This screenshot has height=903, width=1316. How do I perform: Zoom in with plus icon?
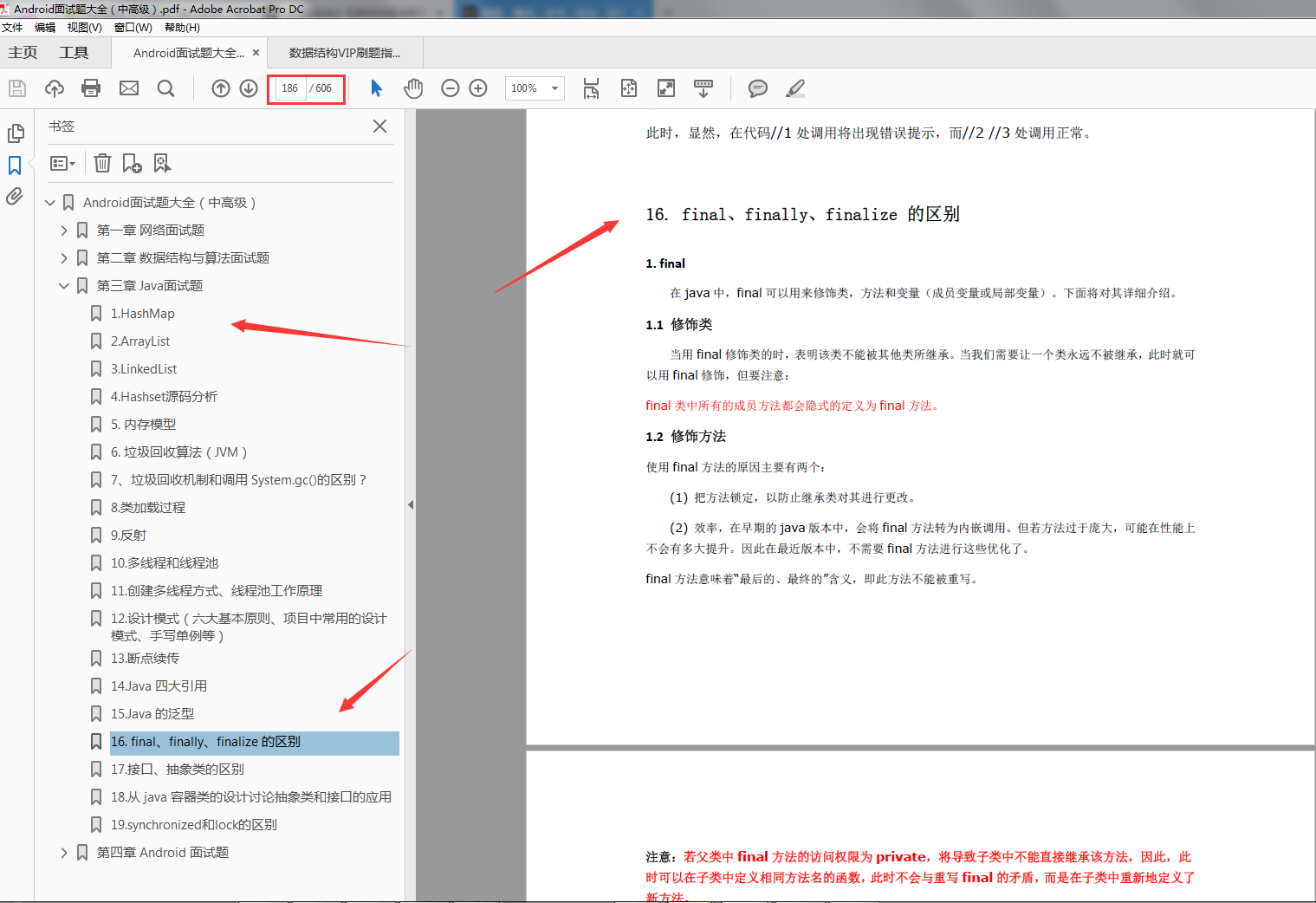click(x=478, y=88)
